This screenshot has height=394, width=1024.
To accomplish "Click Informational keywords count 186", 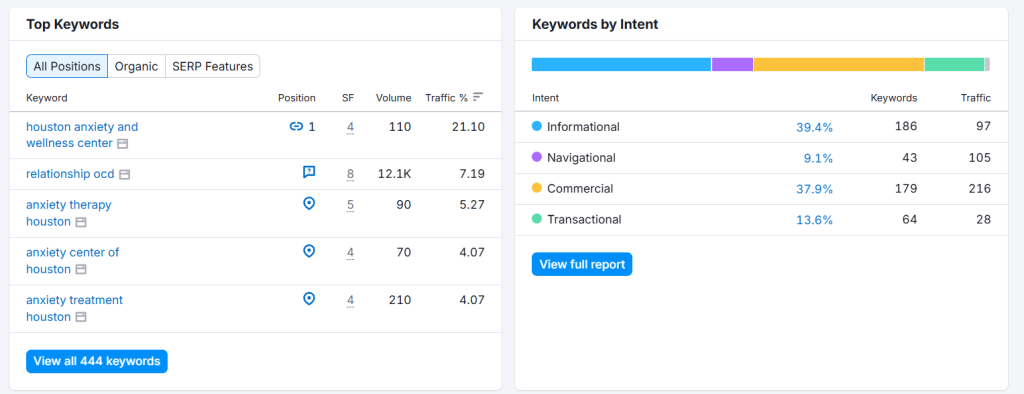I will pyautogui.click(x=907, y=127).
